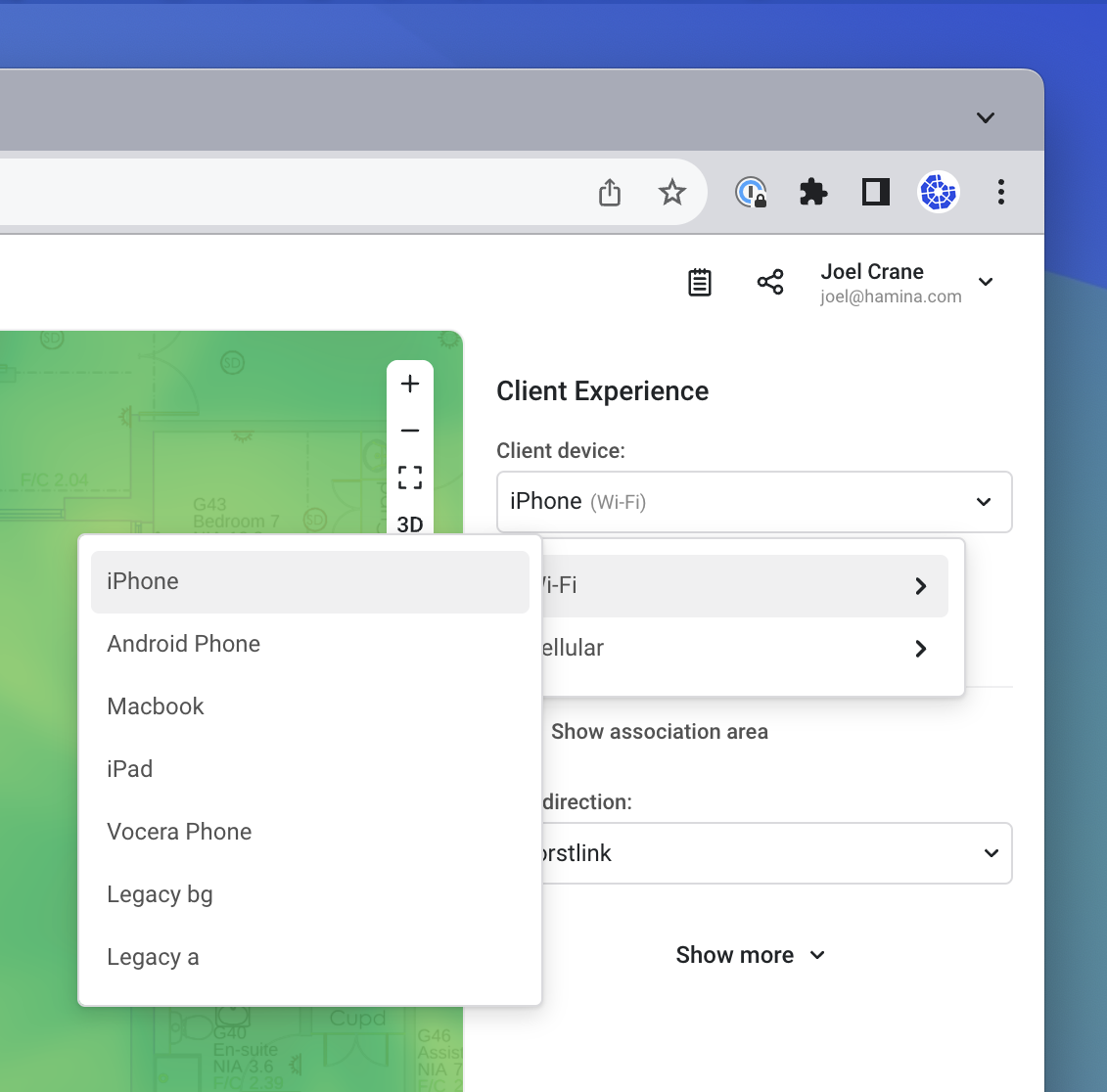Toggle the browser side panel icon
Screen dimensions: 1107x1092
pyautogui.click(x=875, y=192)
